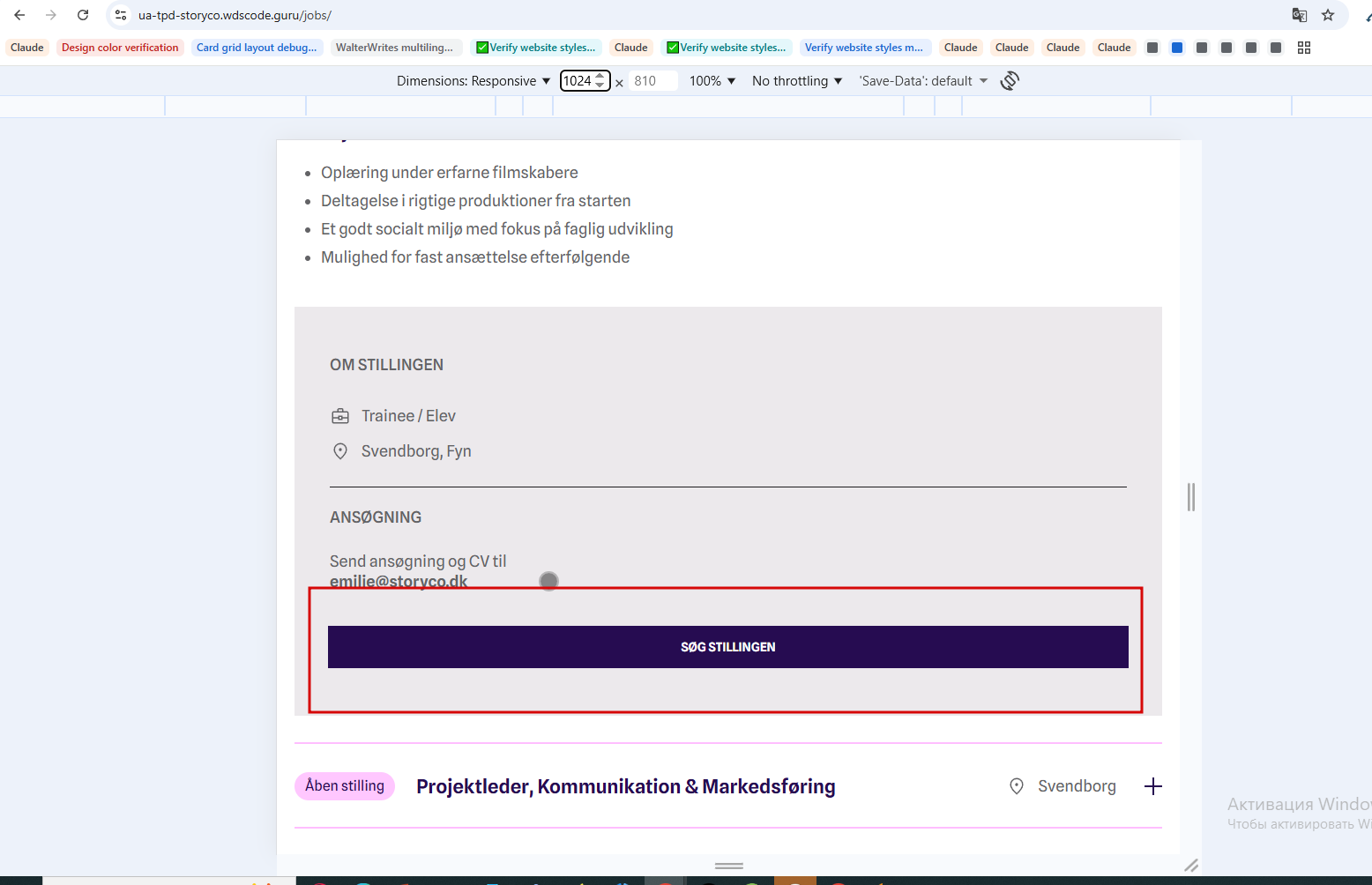Click the Åben stilling badge
This screenshot has height=885, width=1372.
point(345,786)
